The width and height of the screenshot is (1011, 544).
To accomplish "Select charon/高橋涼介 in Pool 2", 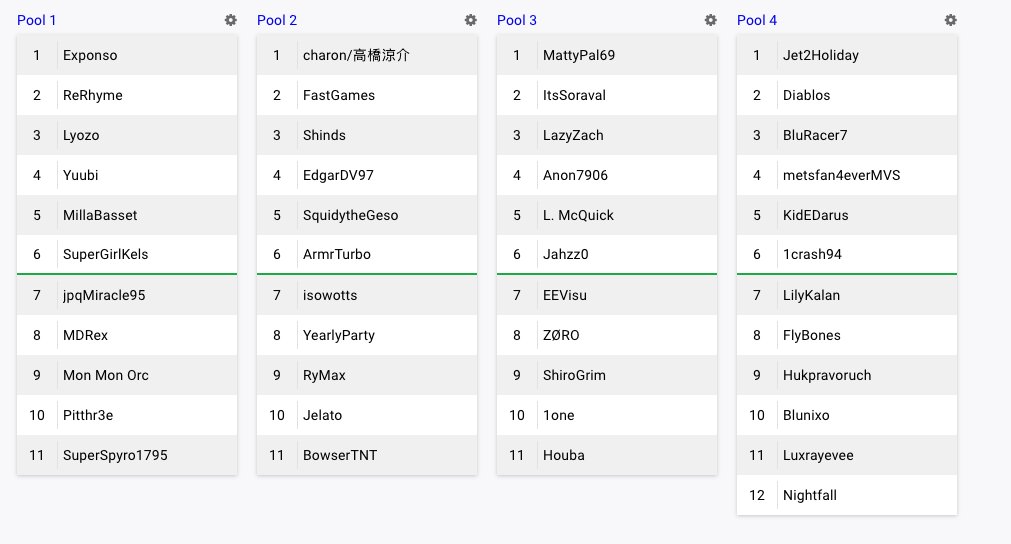I will (x=367, y=55).
